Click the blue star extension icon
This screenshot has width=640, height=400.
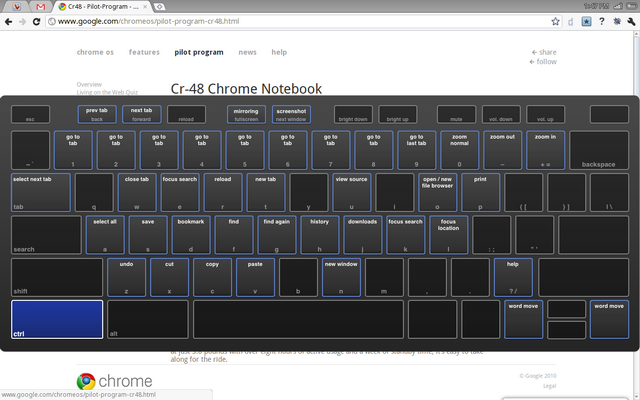pyautogui.click(x=586, y=21)
